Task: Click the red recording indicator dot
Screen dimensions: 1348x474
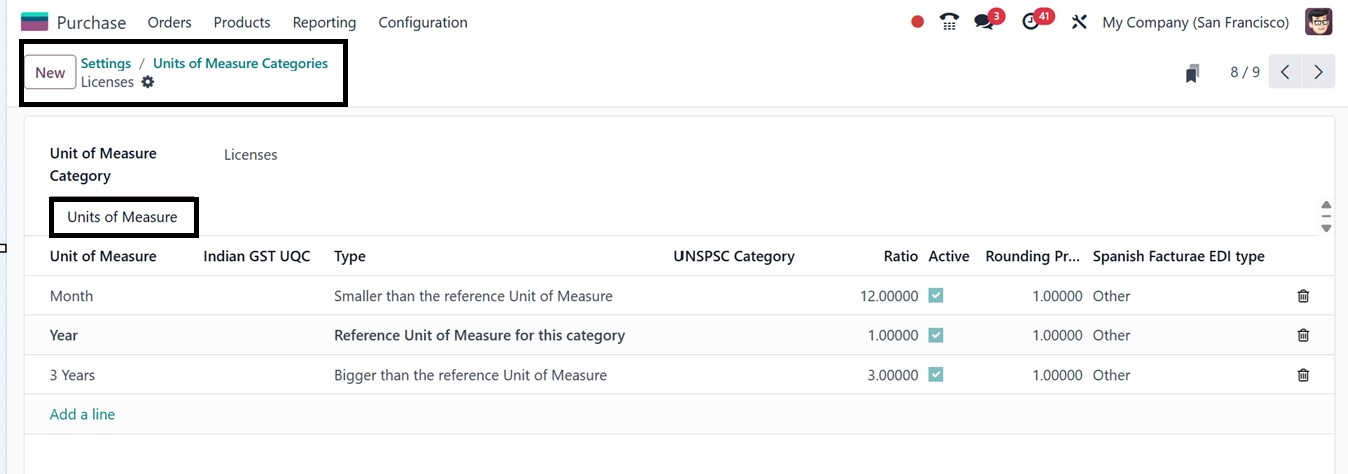Action: [917, 22]
